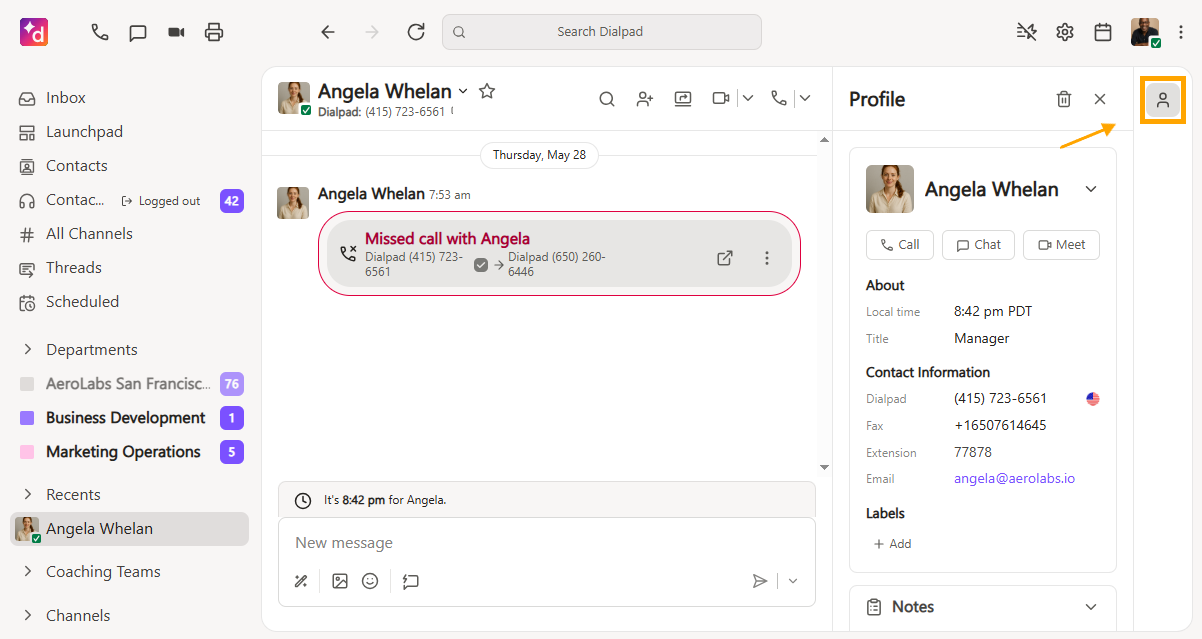Open missed call in new window icon
Viewport: 1202px width, 639px height.
(725, 258)
